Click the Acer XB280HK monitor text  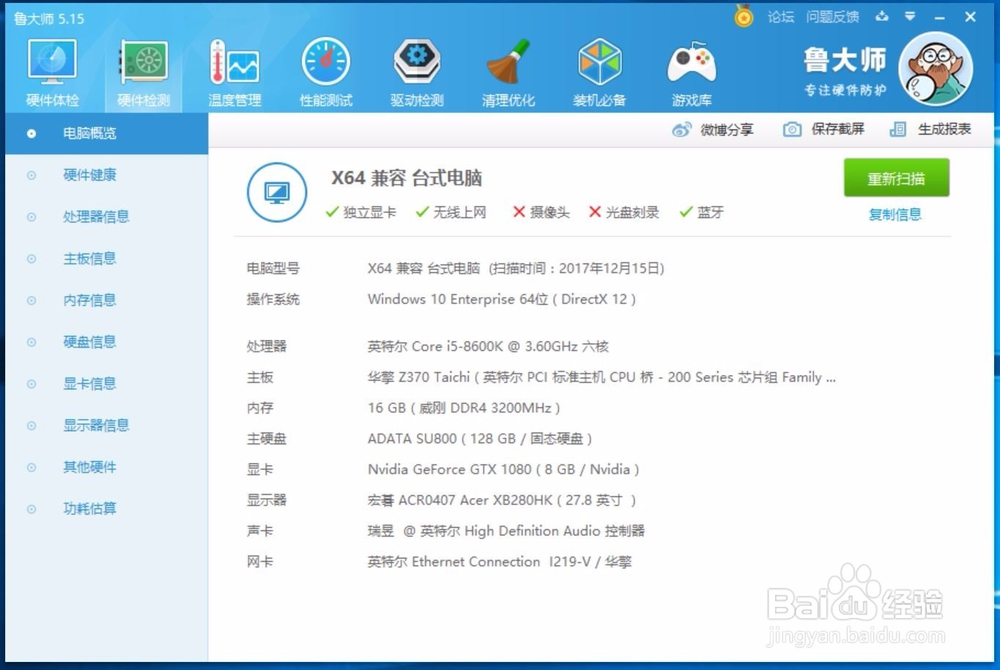click(502, 500)
